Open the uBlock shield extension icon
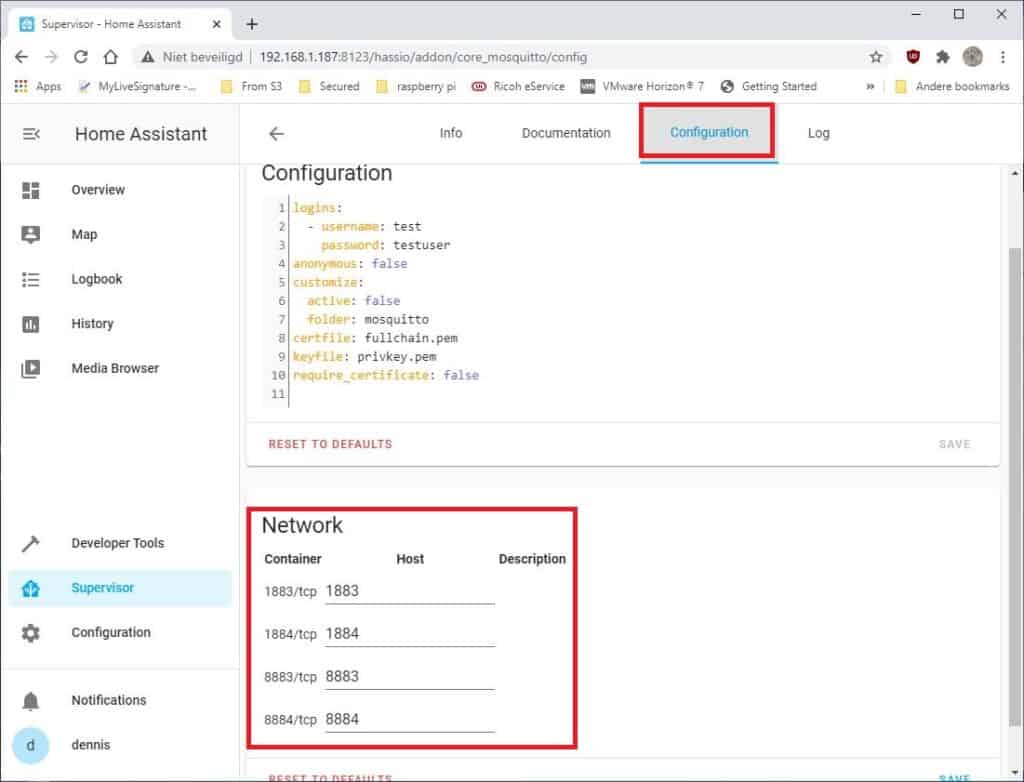The width and height of the screenshot is (1024, 782). click(x=913, y=57)
